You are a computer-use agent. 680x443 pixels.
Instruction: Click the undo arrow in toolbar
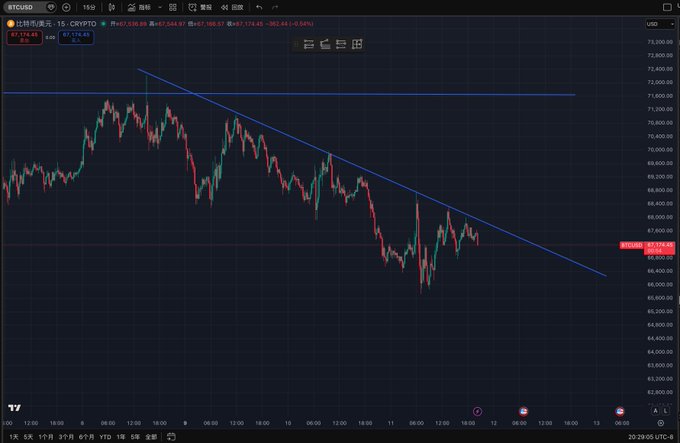point(259,7)
